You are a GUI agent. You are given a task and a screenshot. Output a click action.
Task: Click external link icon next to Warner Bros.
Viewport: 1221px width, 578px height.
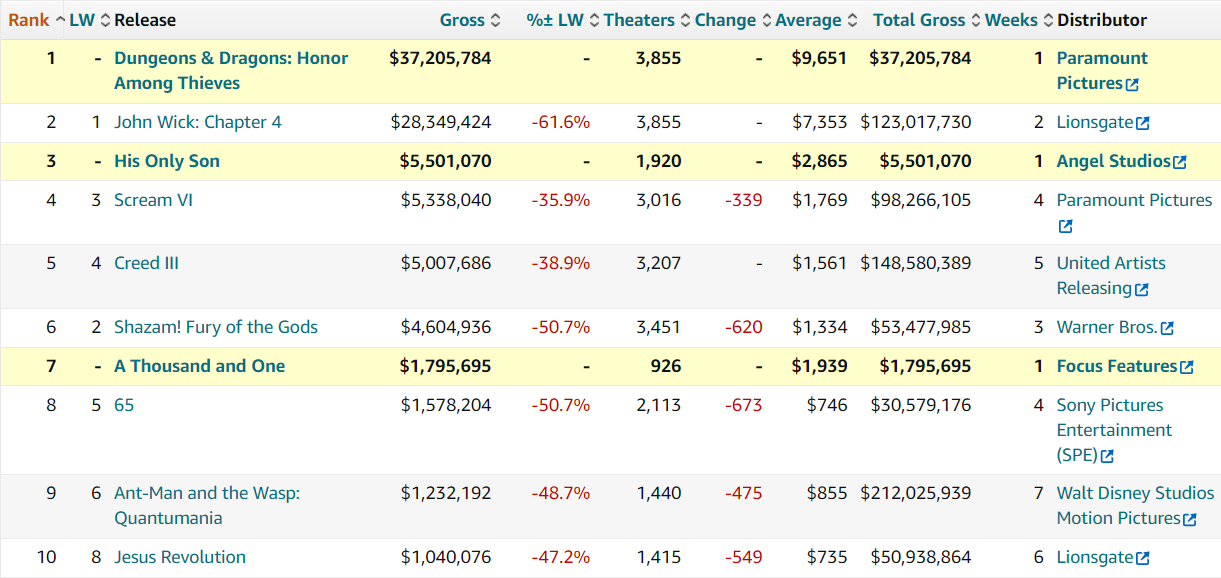1167,329
